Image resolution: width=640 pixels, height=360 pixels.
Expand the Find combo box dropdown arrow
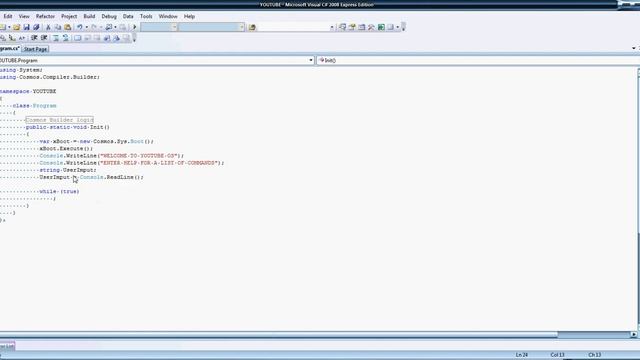click(x=332, y=27)
